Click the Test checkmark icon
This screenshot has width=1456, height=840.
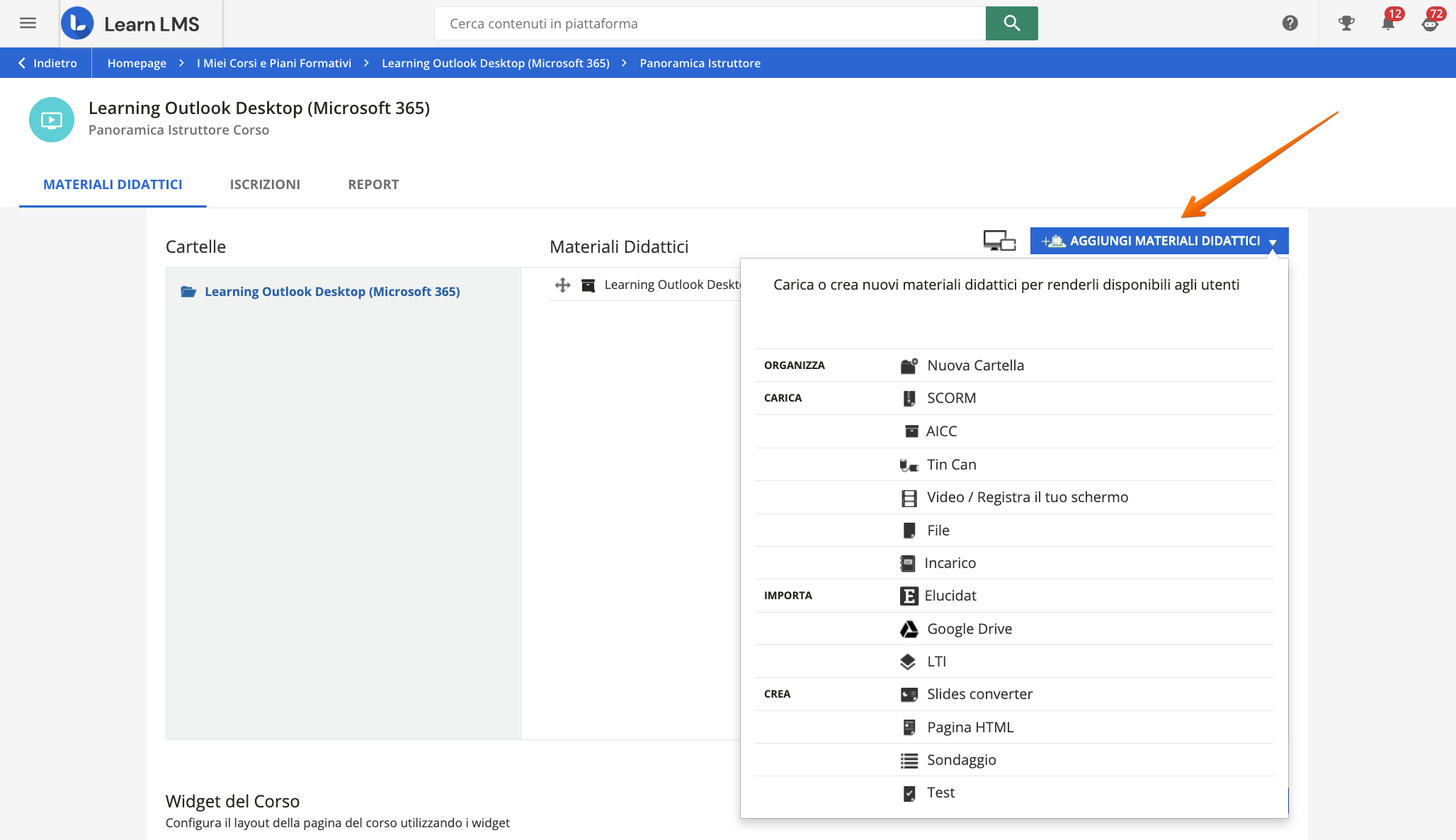909,793
